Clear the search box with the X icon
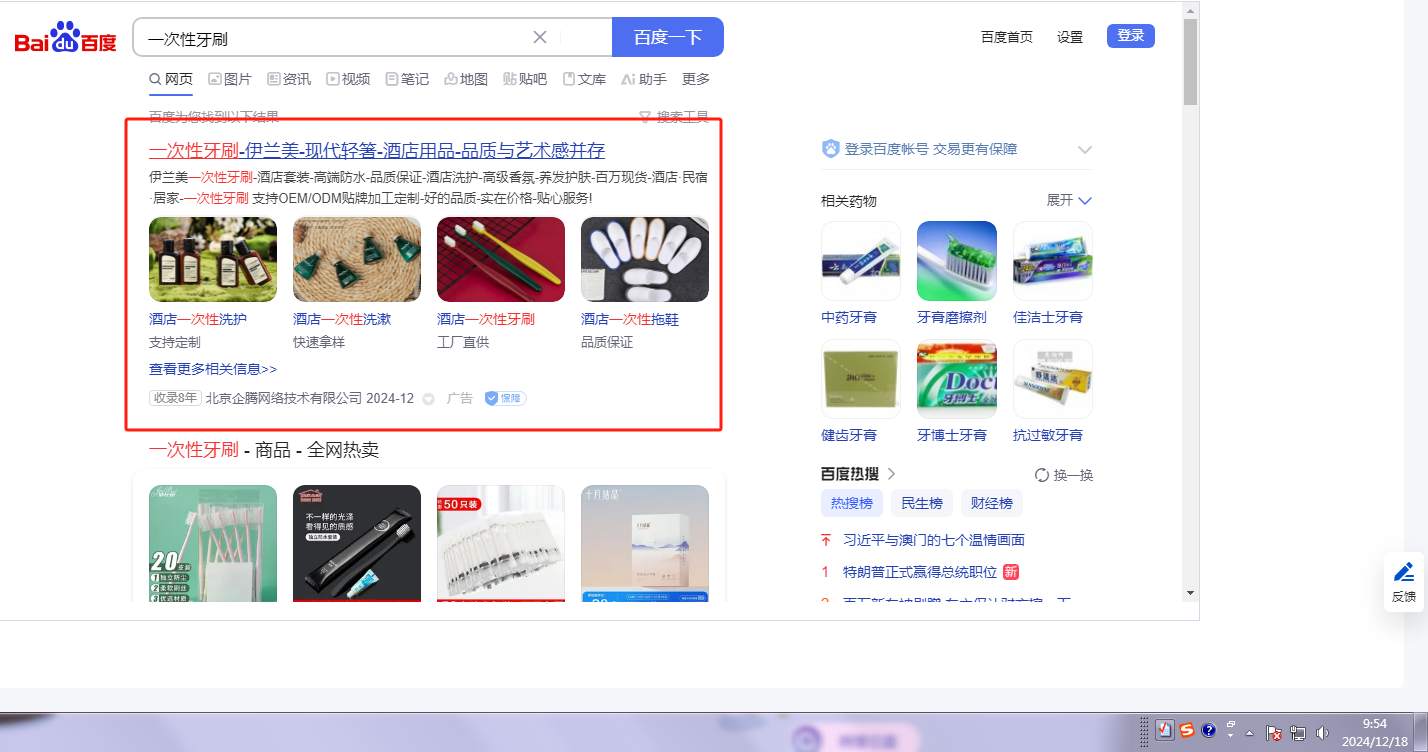 click(540, 37)
